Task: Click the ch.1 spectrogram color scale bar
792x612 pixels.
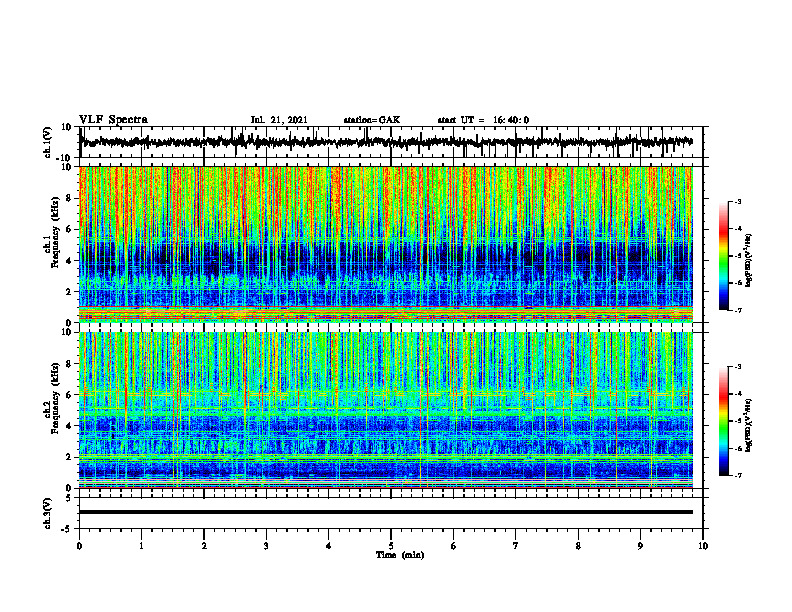Action: pos(724,256)
